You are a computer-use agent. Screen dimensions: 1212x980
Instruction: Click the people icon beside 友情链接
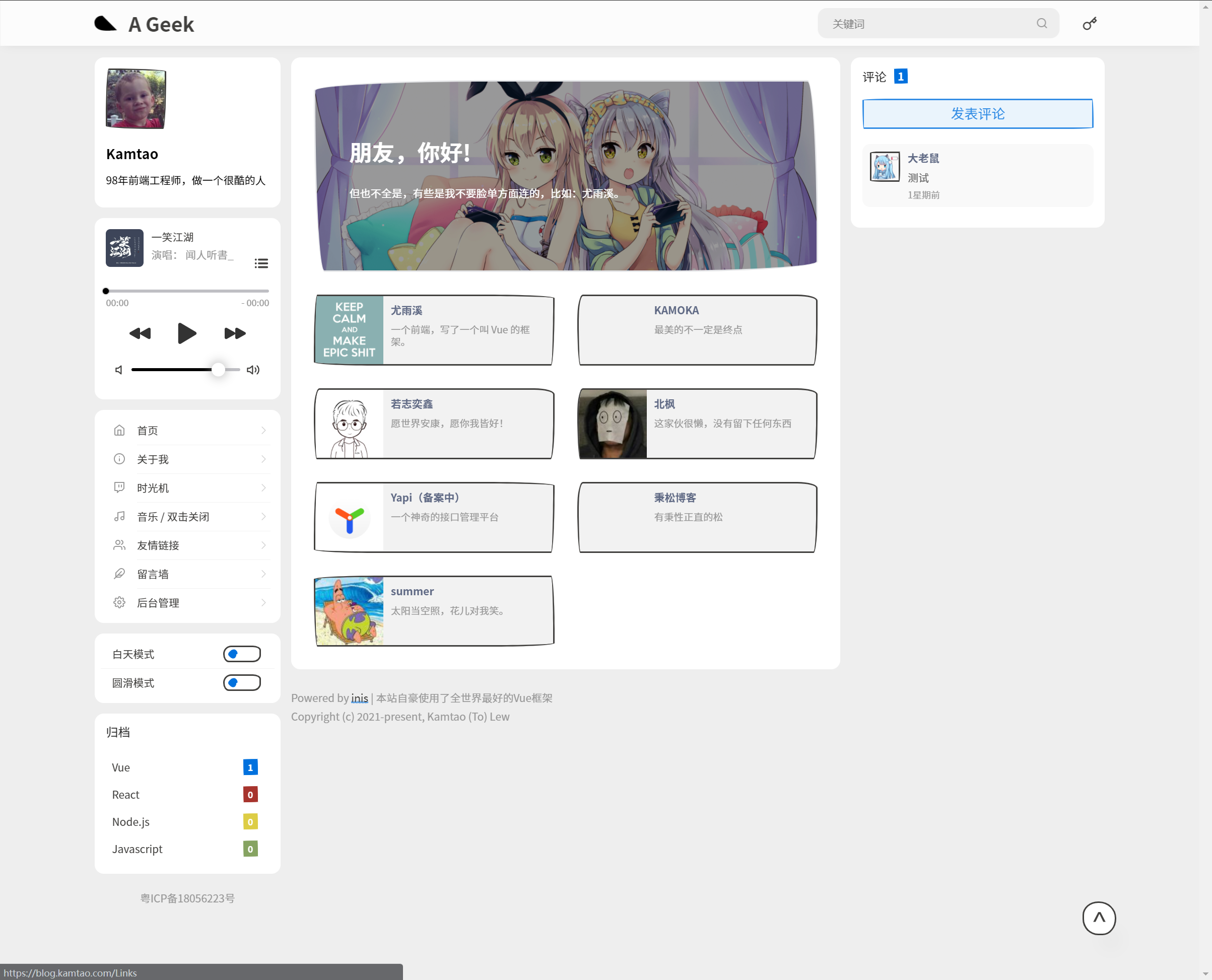point(119,545)
